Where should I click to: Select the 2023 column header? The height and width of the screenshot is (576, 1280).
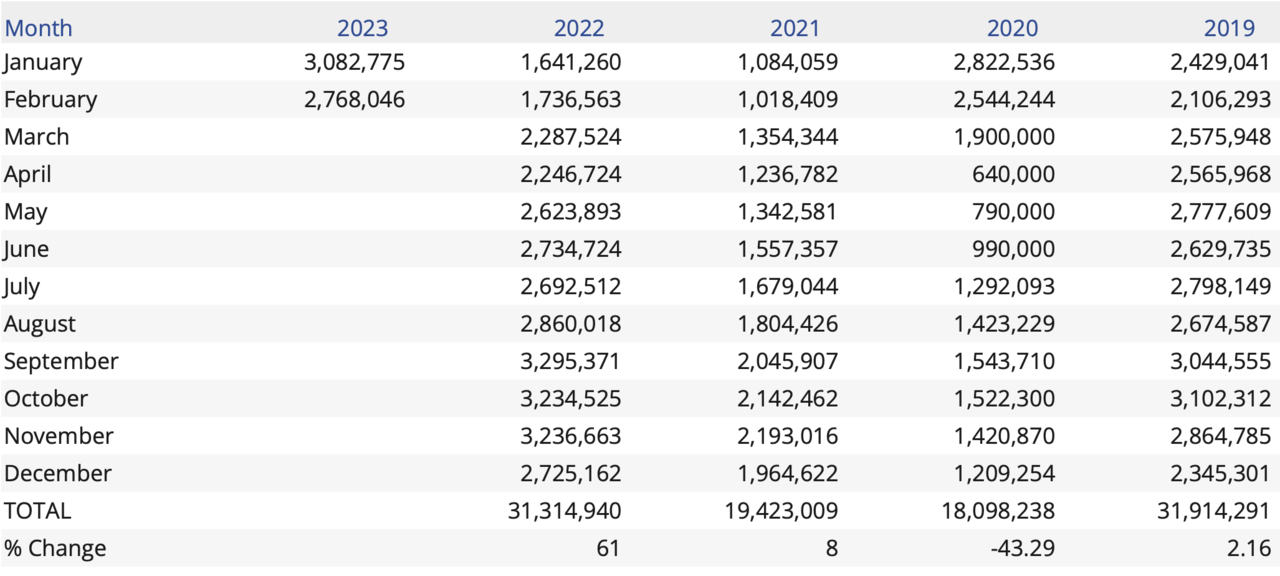click(362, 28)
